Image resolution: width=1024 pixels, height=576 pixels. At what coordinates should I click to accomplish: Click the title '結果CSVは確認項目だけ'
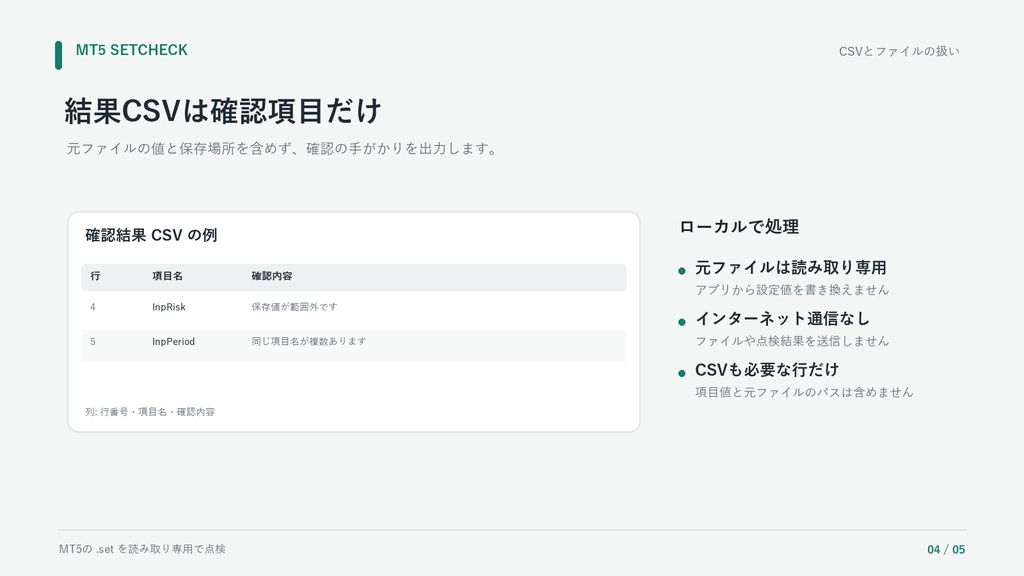click(x=222, y=111)
